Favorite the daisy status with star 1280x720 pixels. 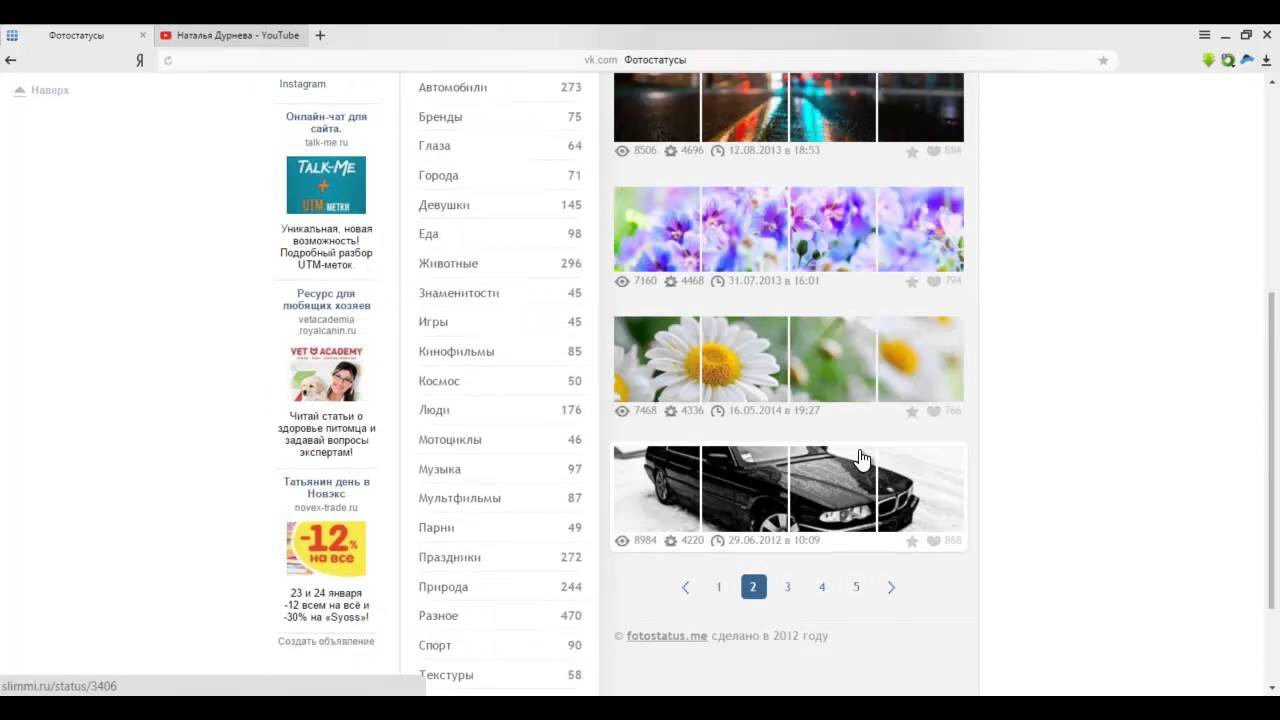pyautogui.click(x=912, y=412)
